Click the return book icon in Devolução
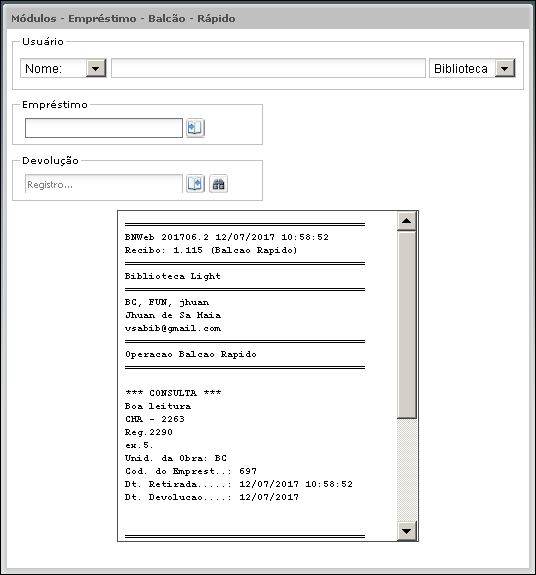This screenshot has height=575, width=536. pyautogui.click(x=195, y=184)
